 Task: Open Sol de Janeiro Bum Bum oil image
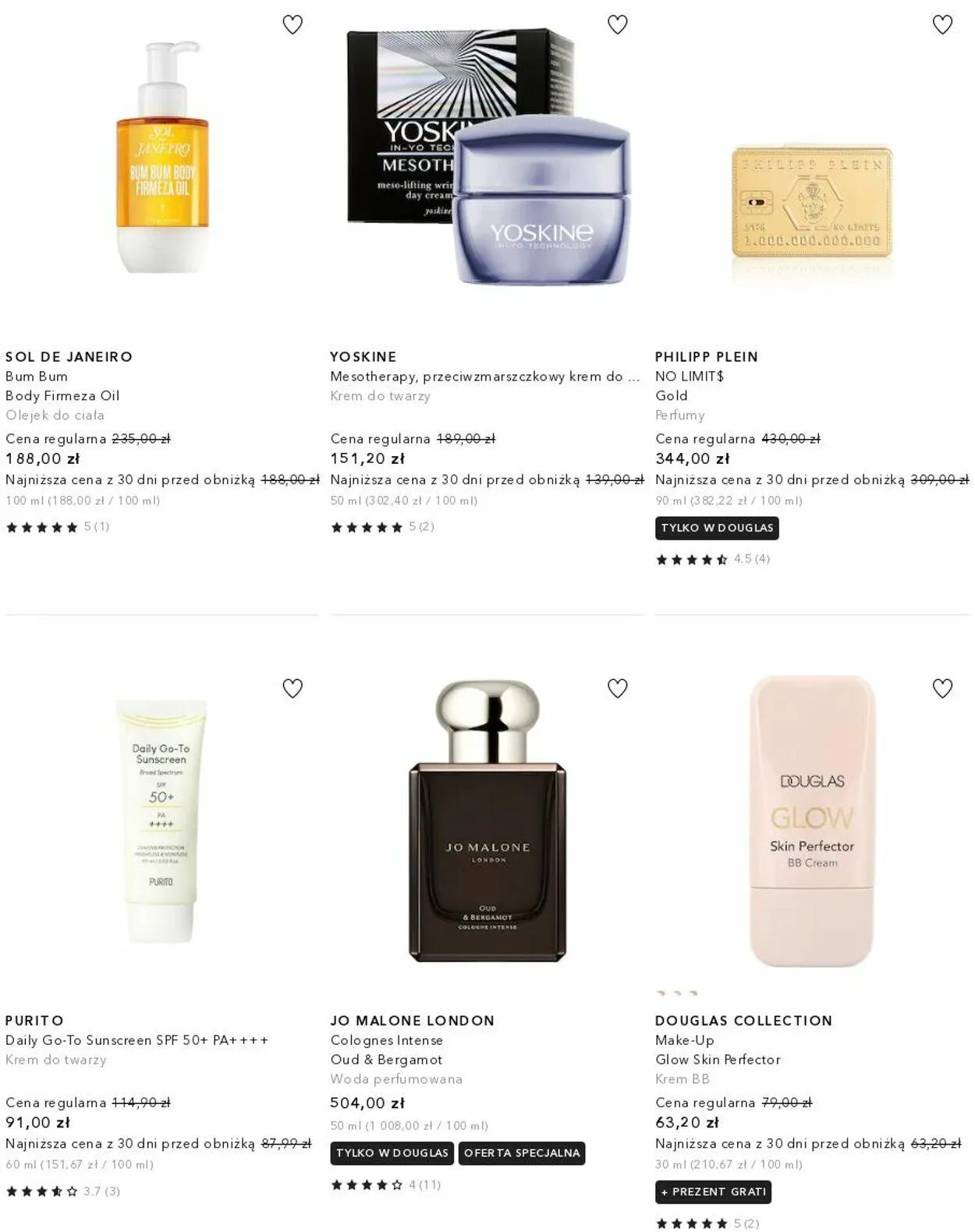pos(162,158)
